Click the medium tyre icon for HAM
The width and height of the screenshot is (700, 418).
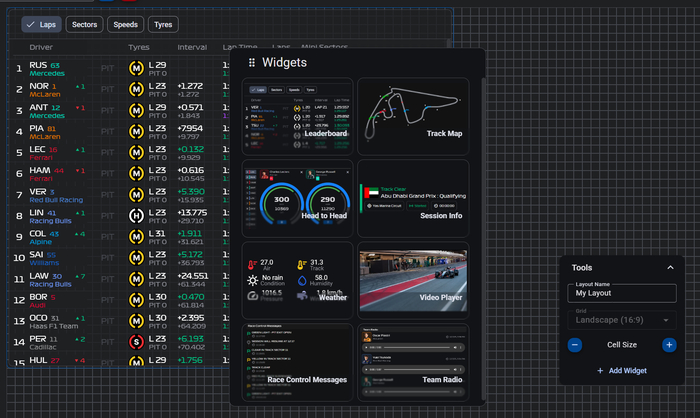coord(136,174)
